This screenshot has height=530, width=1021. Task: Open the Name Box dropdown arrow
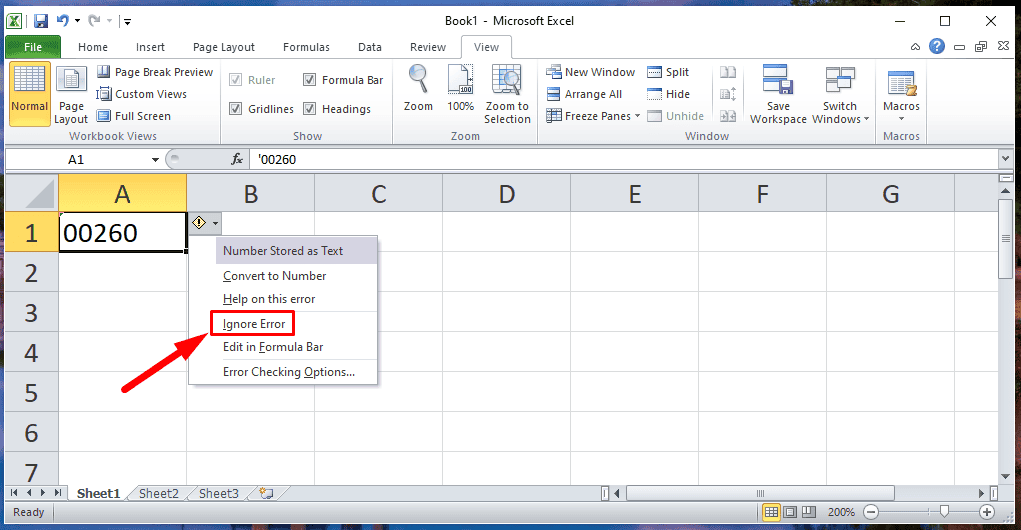(155, 159)
